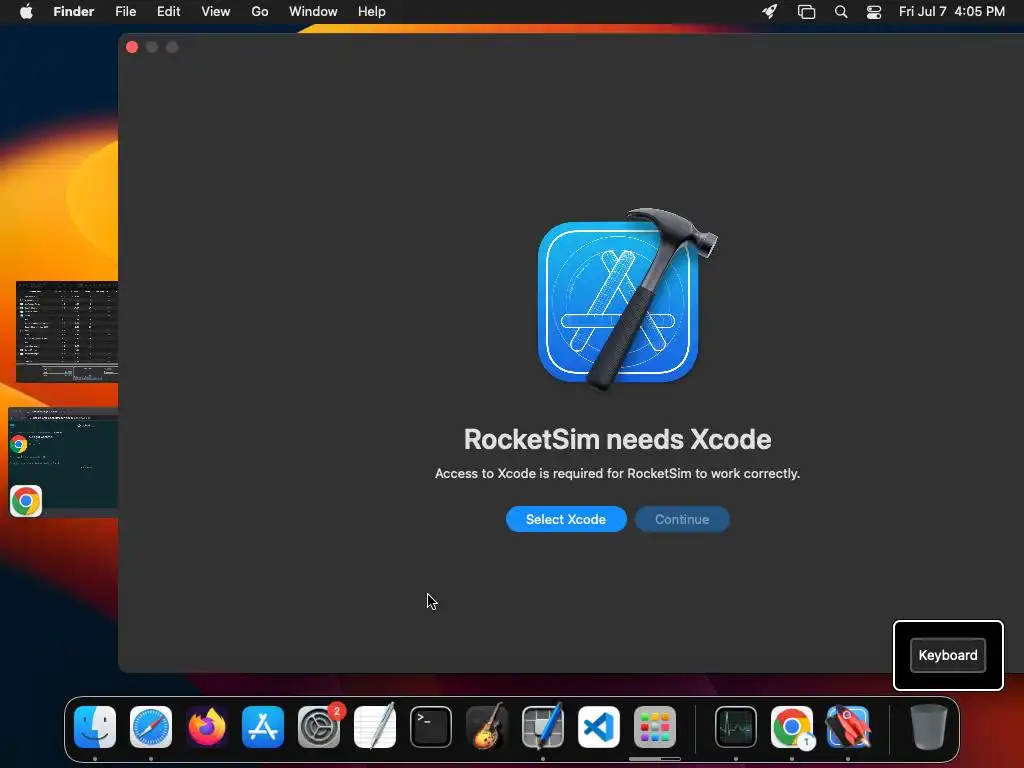Screen dimensions: 1024x768
Task: Open Visual Studio Code from the Dock
Action: [599, 727]
